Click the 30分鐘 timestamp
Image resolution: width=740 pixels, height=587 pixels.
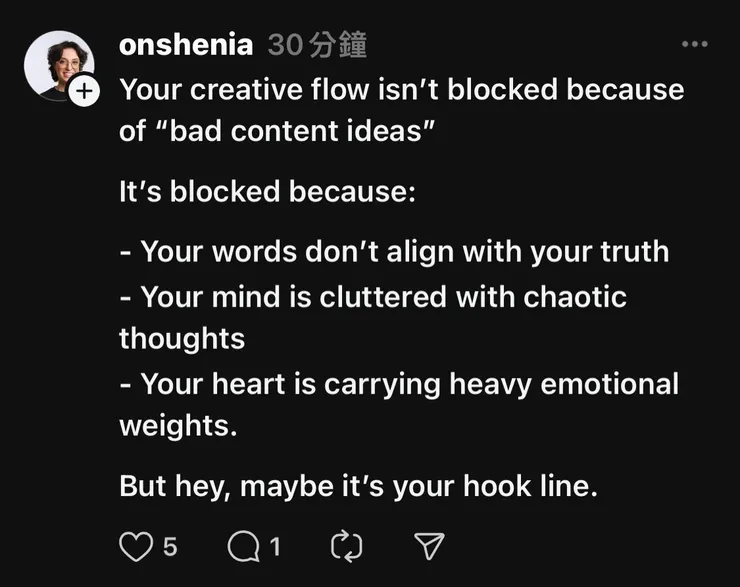(317, 45)
